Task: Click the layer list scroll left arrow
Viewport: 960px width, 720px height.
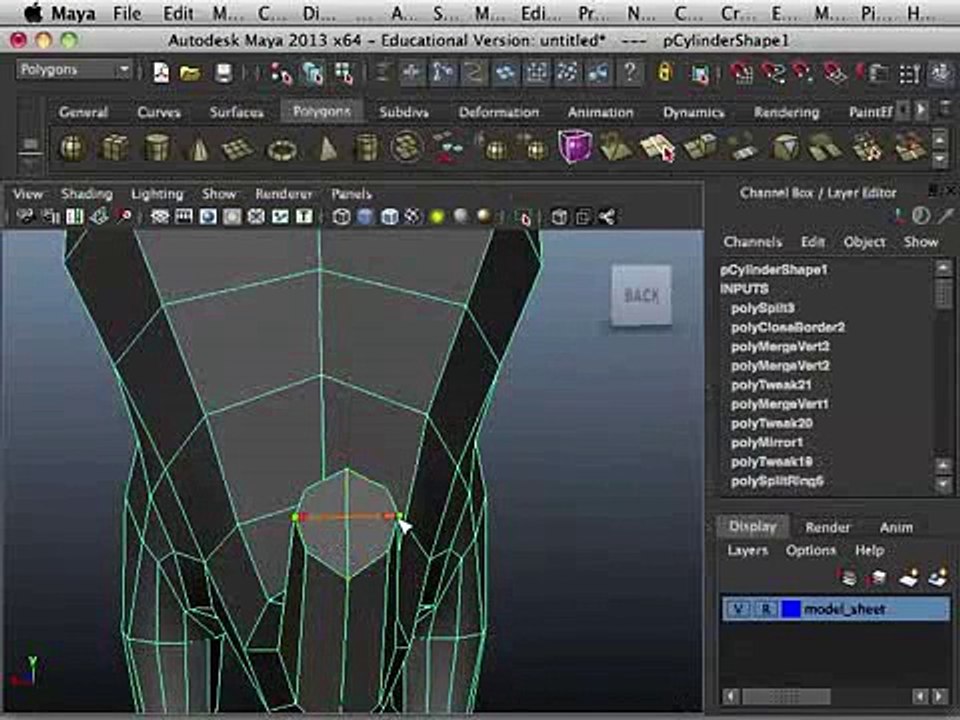Action: [730, 696]
